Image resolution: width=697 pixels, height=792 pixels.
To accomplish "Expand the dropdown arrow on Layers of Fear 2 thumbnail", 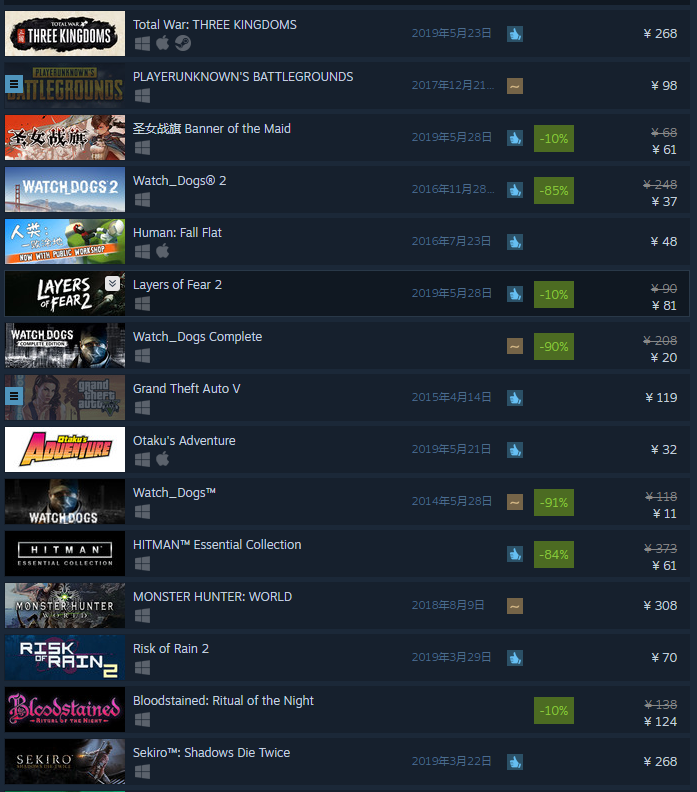I will (x=113, y=283).
